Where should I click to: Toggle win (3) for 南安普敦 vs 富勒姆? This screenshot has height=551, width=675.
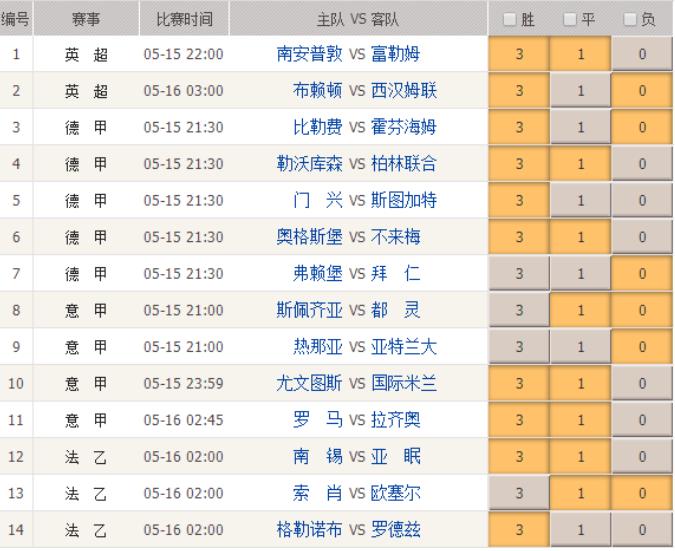pos(519,55)
